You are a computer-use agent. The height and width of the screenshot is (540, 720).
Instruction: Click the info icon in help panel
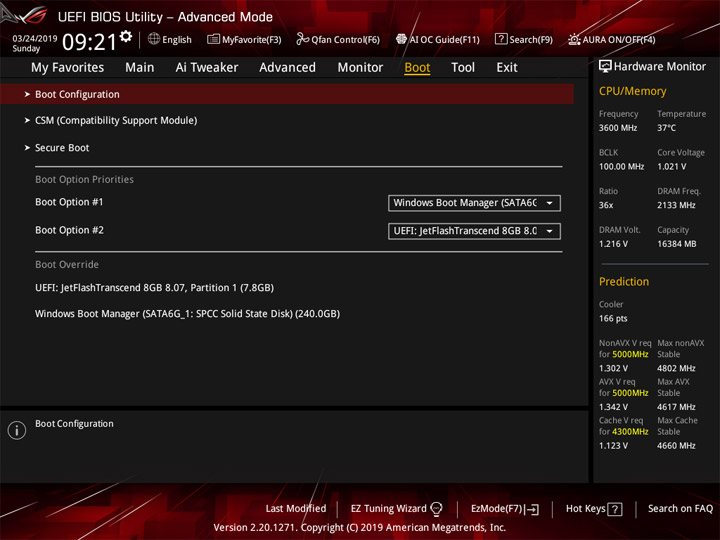(x=17, y=430)
